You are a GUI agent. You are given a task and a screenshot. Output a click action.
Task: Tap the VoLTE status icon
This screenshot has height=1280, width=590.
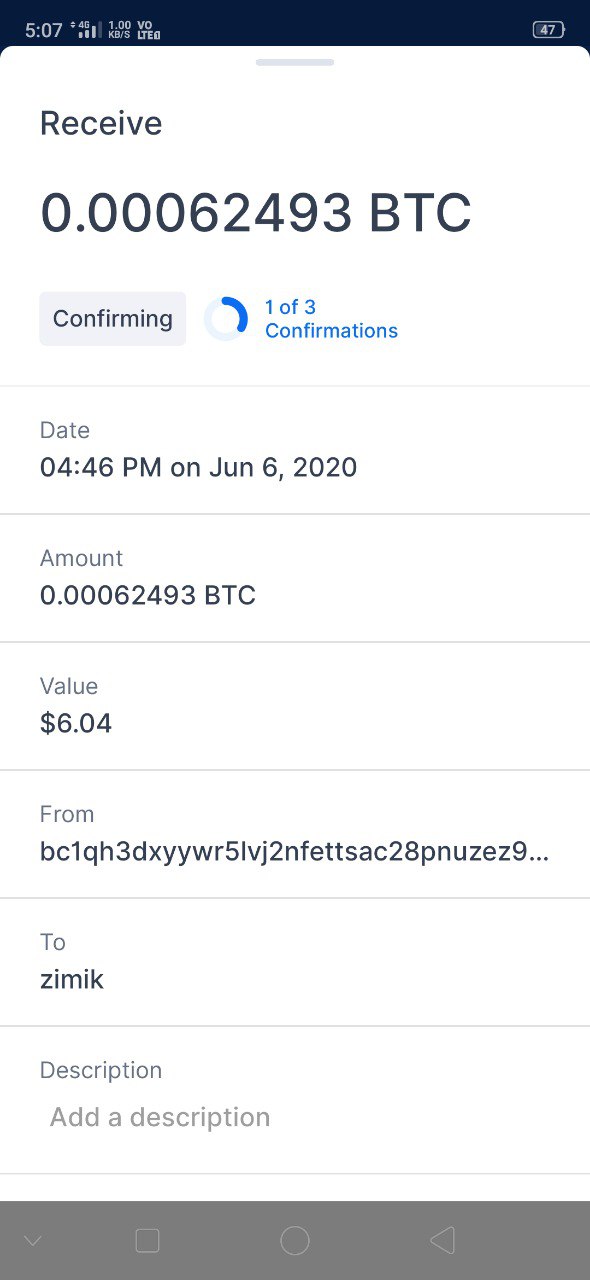(x=149, y=30)
